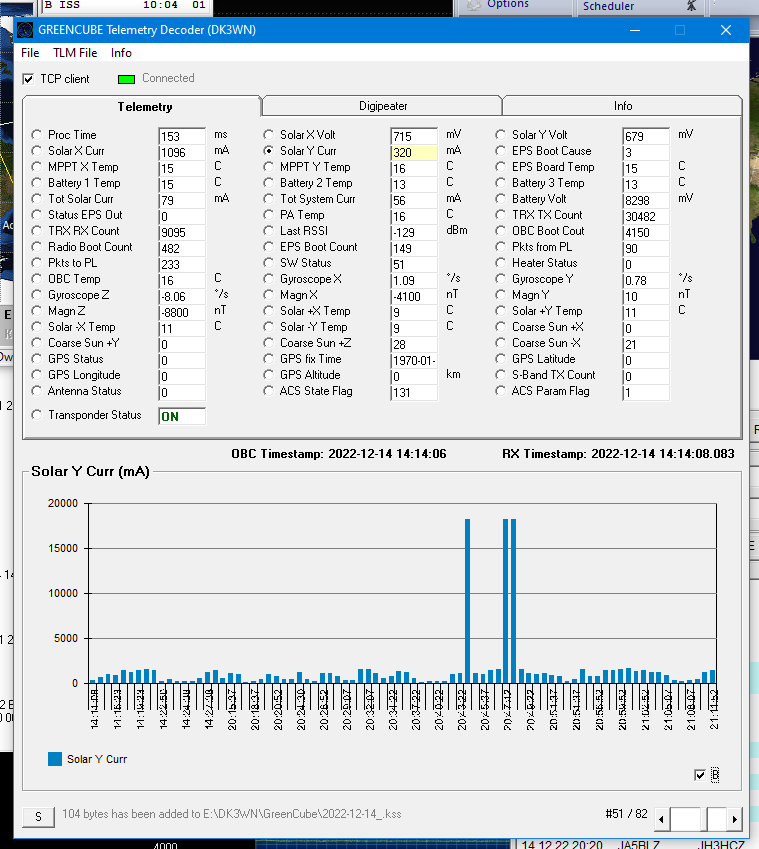
Task: Select the Solar X Volt radio button
Action: click(269, 134)
